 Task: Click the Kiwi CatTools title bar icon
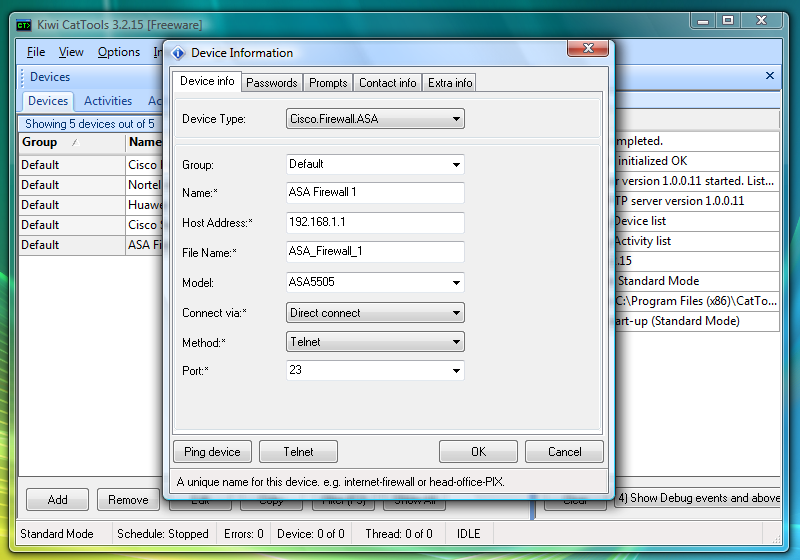point(23,25)
